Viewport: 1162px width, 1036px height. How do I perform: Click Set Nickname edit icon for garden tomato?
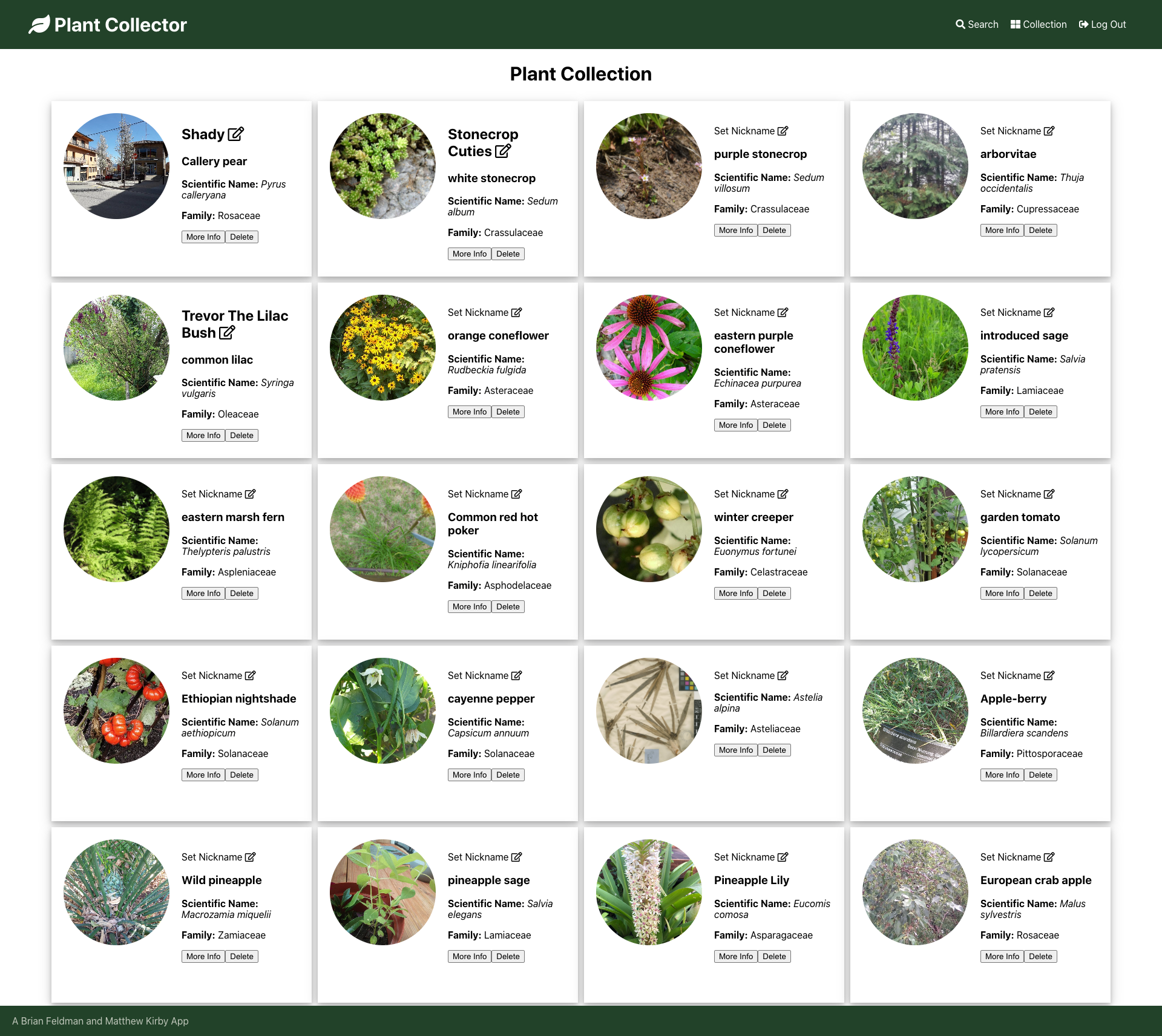click(x=1049, y=494)
